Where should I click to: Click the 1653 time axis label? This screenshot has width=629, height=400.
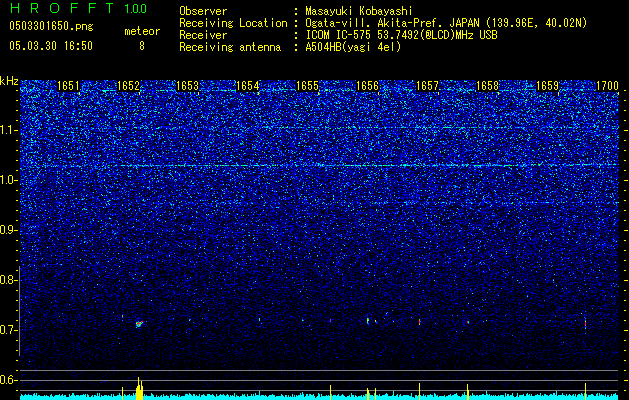click(x=188, y=86)
